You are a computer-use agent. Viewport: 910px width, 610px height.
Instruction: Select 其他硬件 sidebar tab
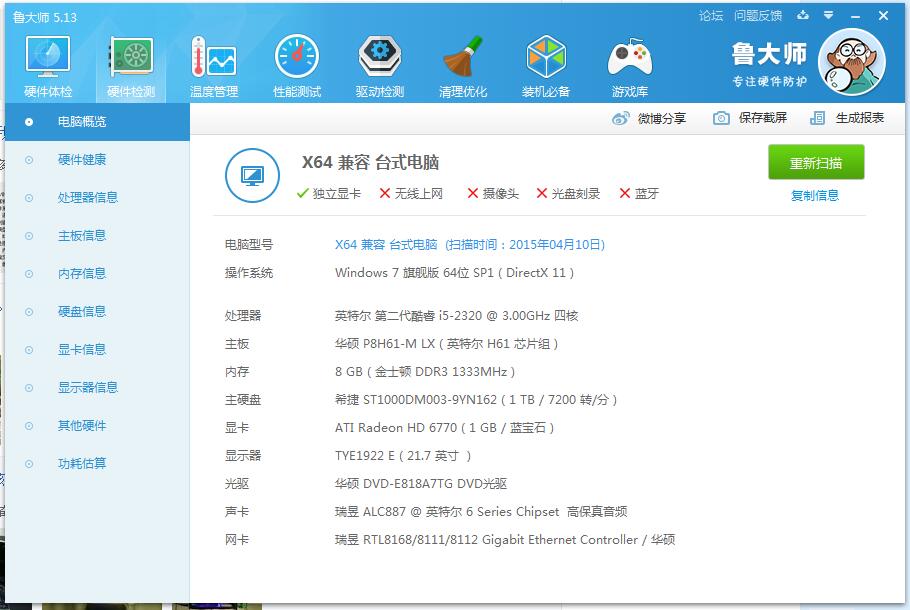[97, 426]
